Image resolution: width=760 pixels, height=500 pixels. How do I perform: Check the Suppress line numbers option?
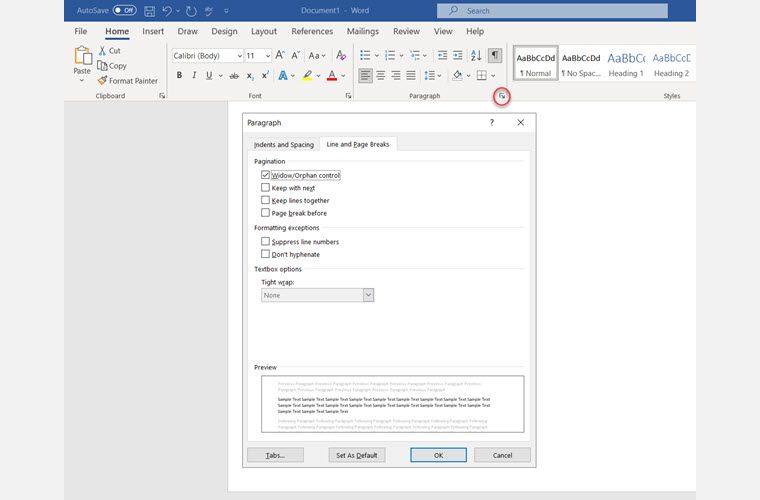(x=266, y=242)
